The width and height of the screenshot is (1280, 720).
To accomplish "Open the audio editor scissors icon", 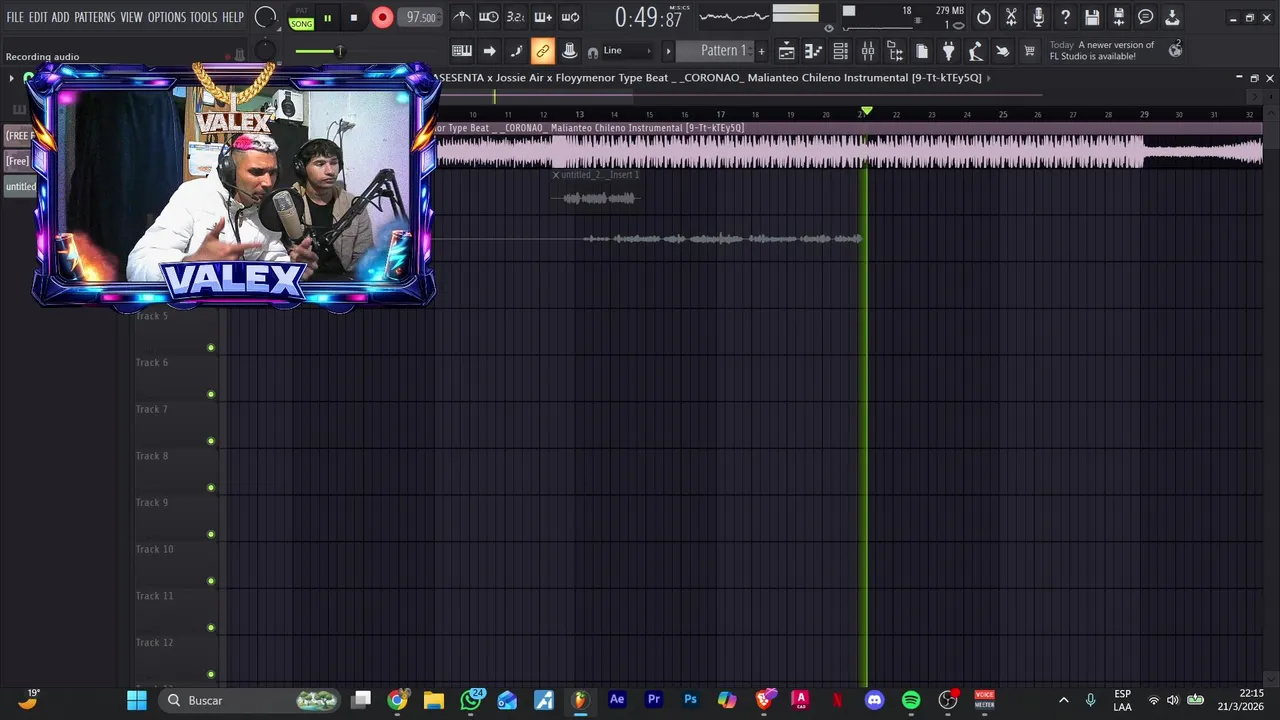I will click(x=1011, y=17).
